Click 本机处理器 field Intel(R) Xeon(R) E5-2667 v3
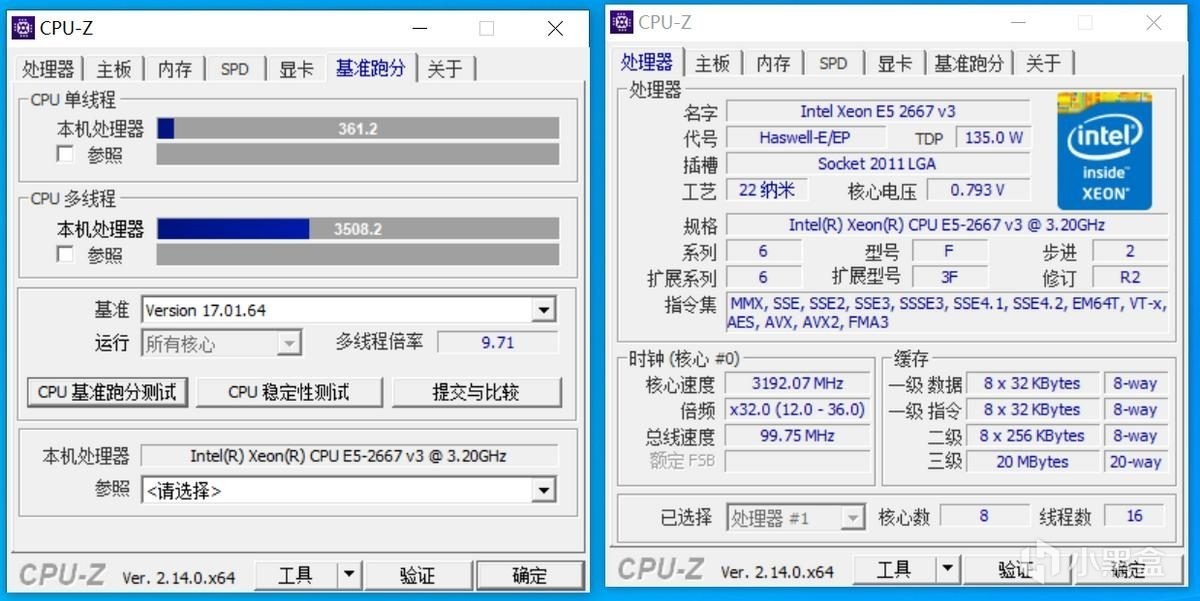This screenshot has width=1200, height=601. click(x=348, y=456)
